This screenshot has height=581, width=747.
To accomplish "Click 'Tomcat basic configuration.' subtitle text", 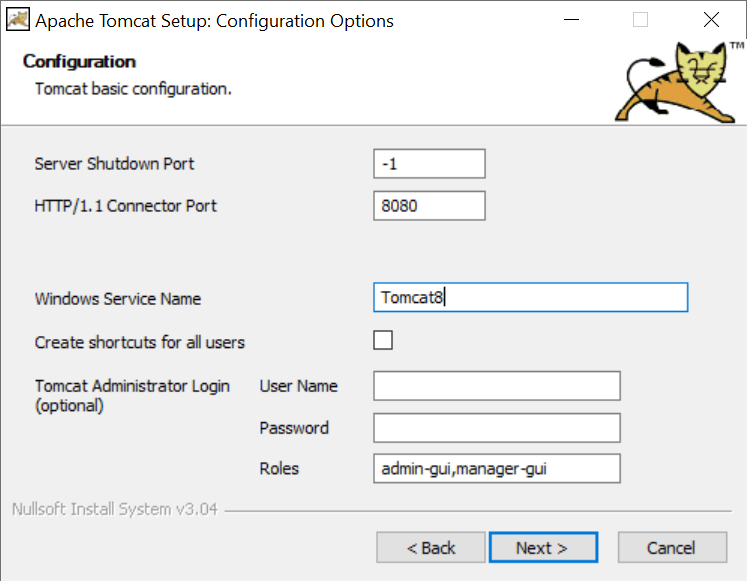I will tap(133, 89).
